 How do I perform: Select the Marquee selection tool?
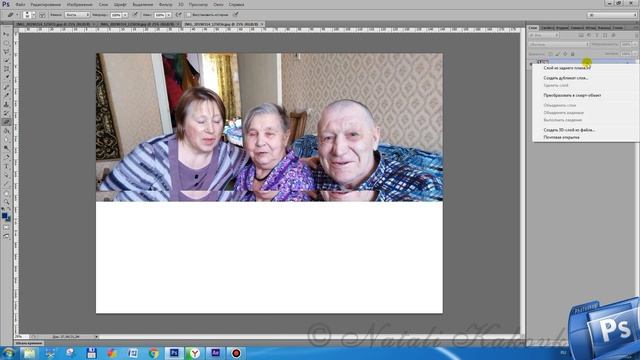point(6,43)
